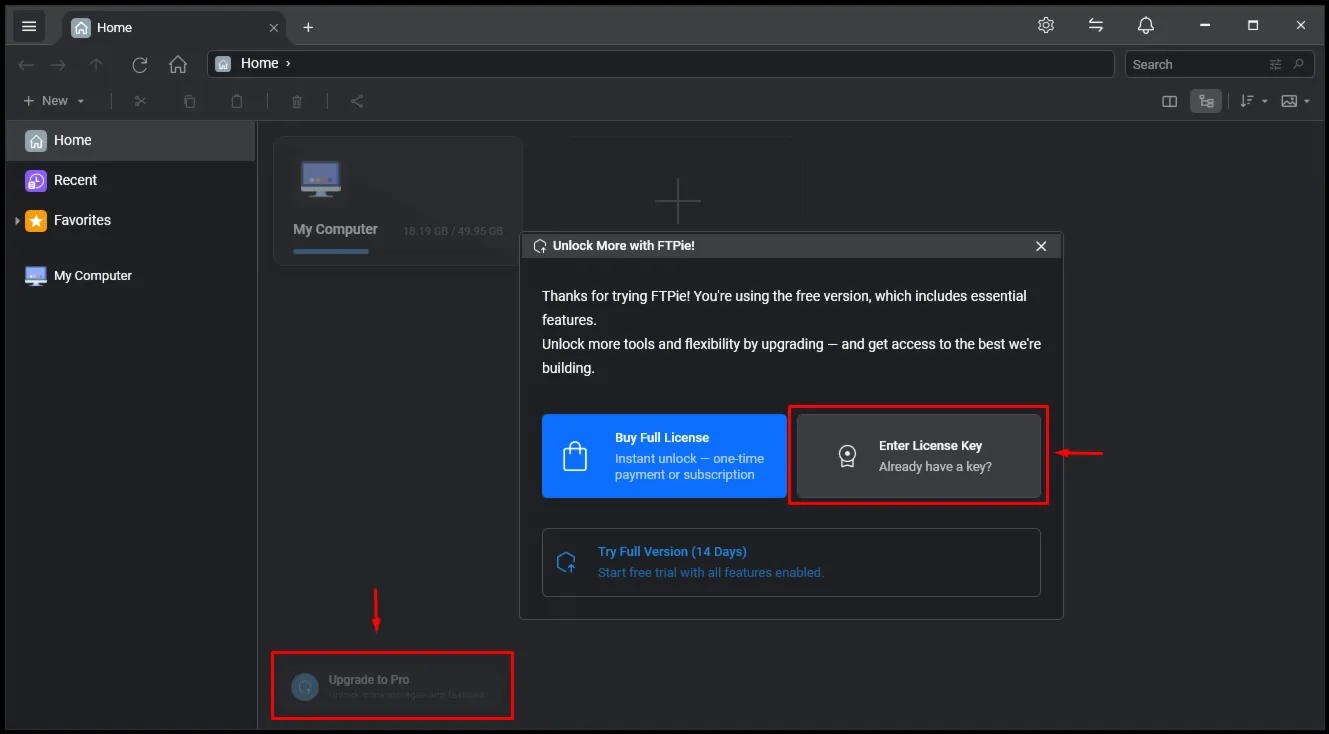Screen dimensions: 1329x734
Task: Open Recent in the sidebar
Action: [x=131, y=180]
